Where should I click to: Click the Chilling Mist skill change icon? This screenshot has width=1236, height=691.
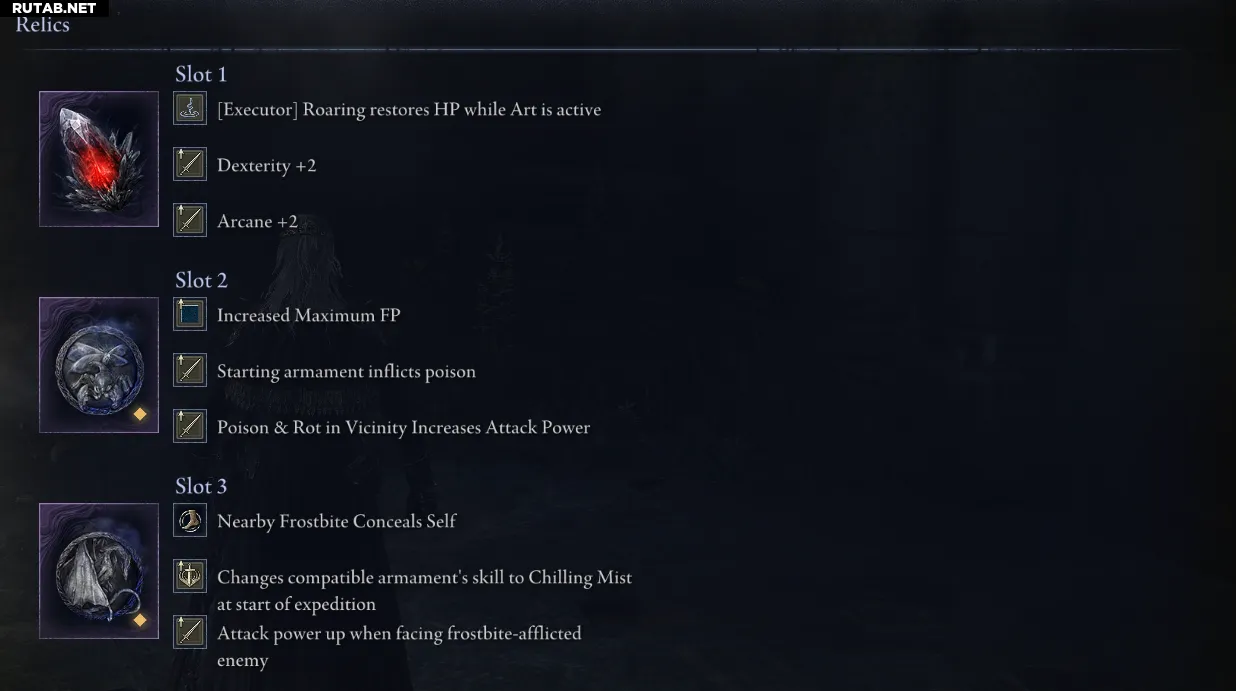coord(190,577)
